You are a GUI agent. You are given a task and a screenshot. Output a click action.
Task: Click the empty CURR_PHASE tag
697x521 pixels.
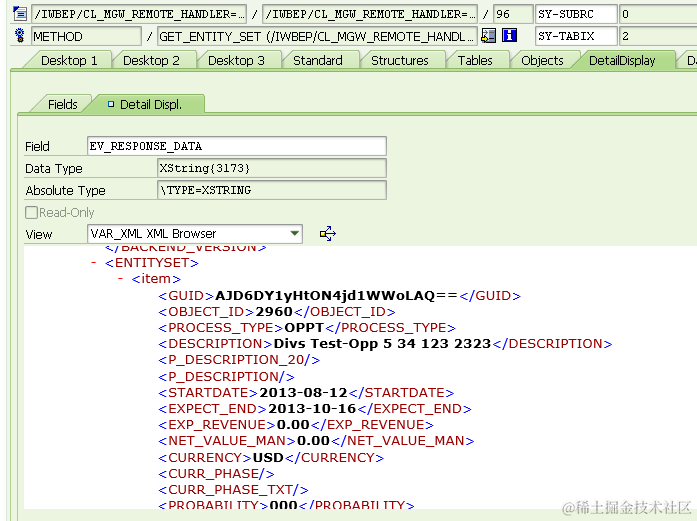216,473
